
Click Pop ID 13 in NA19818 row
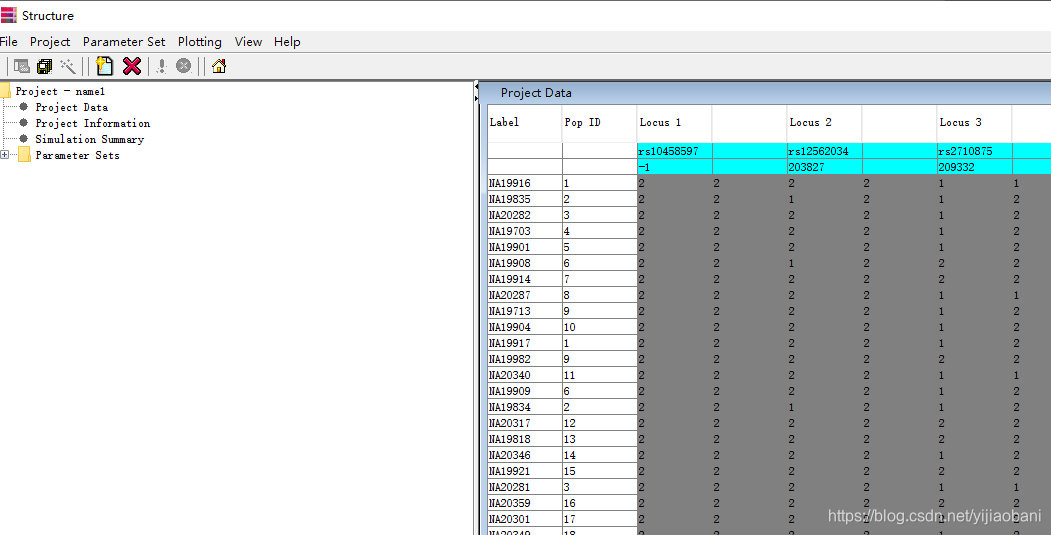tap(599, 439)
